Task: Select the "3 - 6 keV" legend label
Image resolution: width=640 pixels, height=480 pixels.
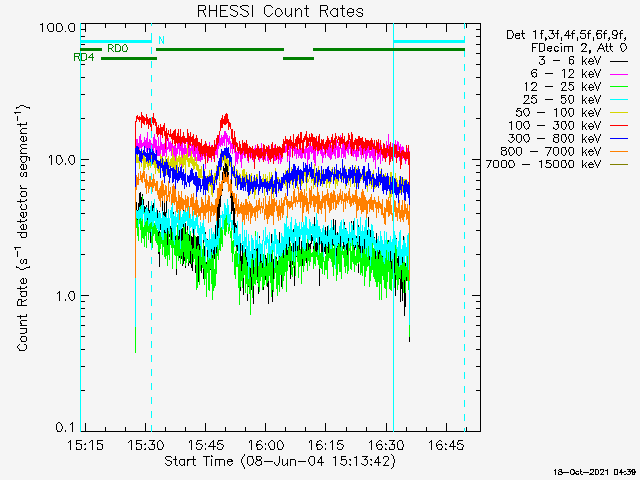Action: click(x=570, y=61)
